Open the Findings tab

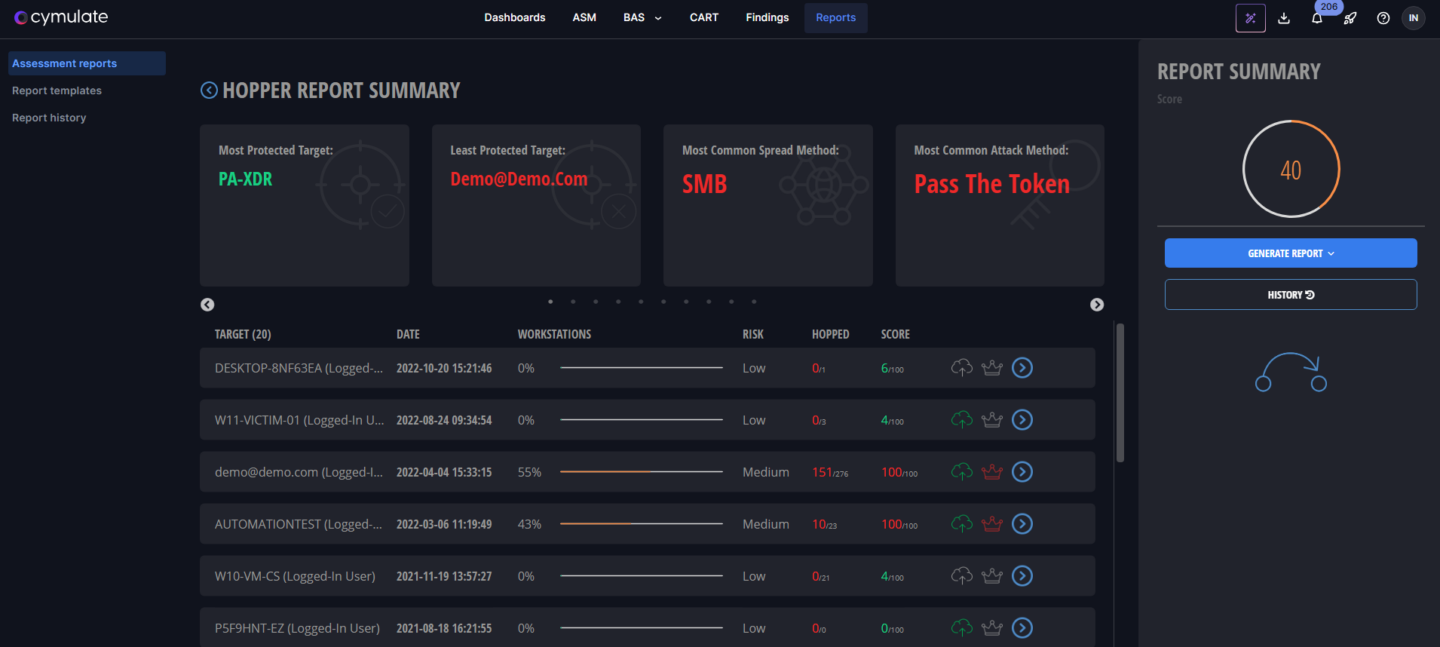pyautogui.click(x=767, y=18)
